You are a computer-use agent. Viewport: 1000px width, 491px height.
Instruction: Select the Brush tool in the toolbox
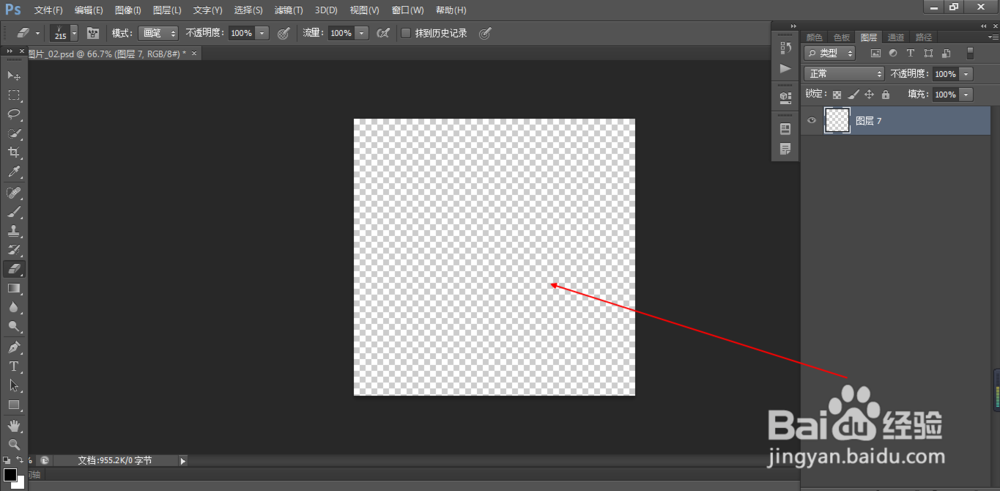pos(14,212)
